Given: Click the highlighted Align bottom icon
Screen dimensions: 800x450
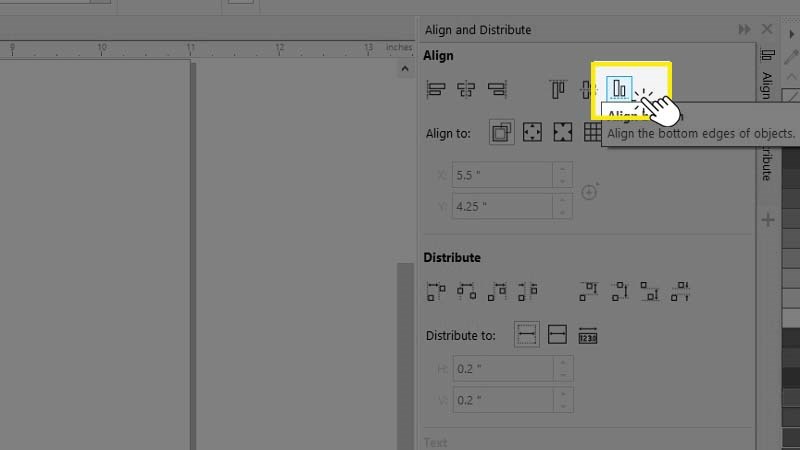Looking at the screenshot, I should coord(619,89).
